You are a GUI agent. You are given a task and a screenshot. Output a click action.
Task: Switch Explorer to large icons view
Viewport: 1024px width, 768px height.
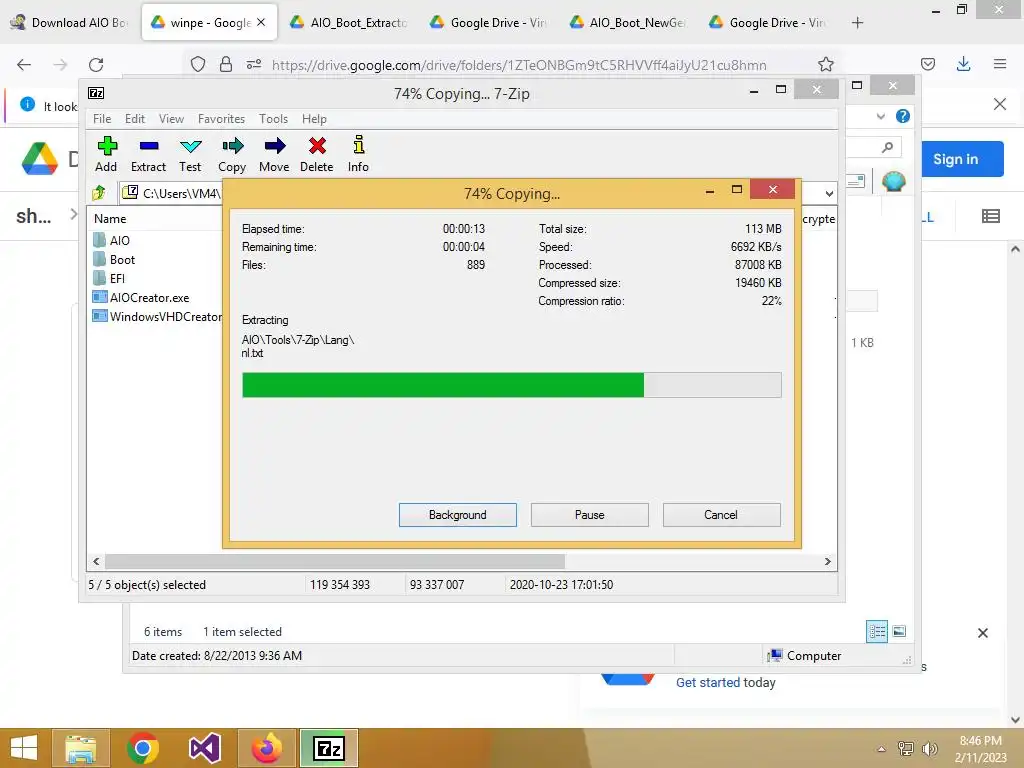click(899, 631)
